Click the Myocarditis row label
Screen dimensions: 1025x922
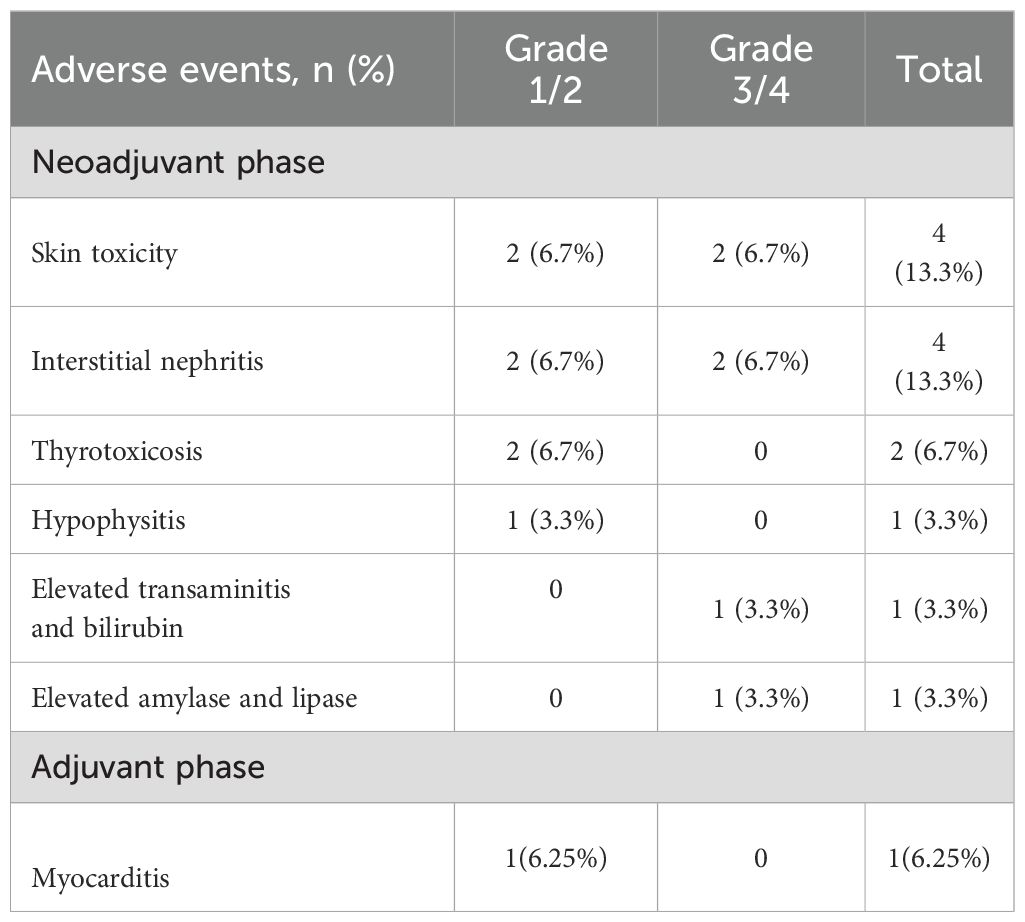point(100,878)
